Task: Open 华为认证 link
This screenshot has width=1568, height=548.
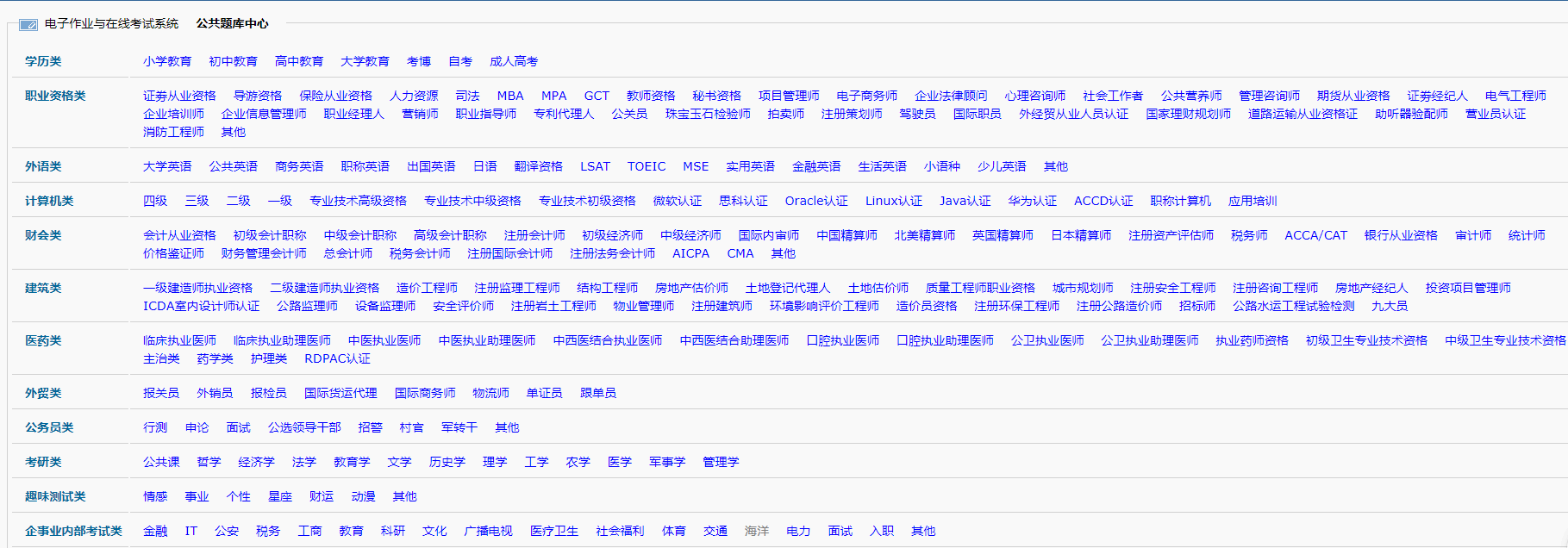Action: tap(1033, 201)
